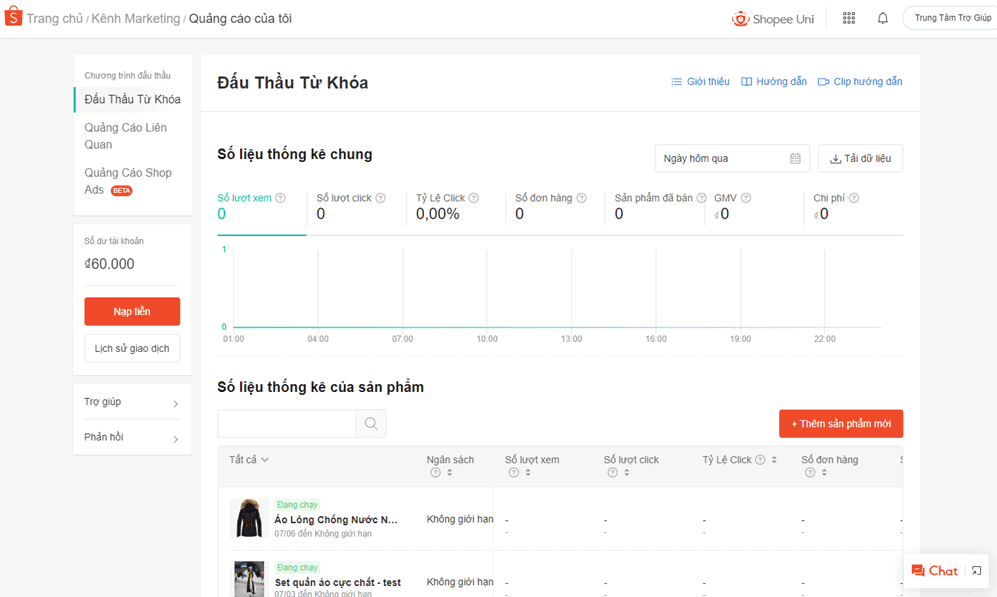Collapse the chat widget arrow icon
This screenshot has width=997, height=597.
[x=977, y=571]
